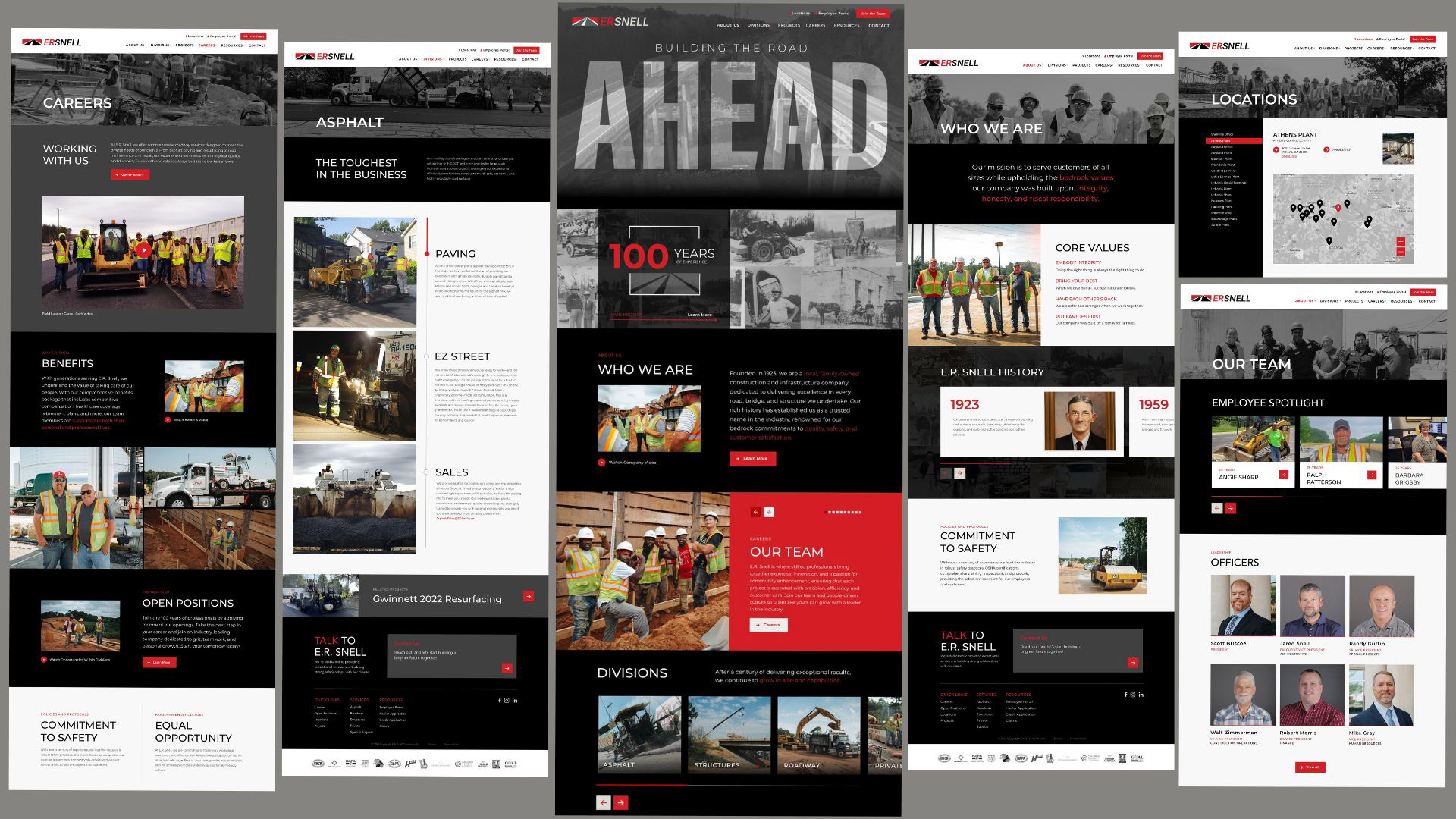1456x819 pixels.
Task: Expand Careers menu on Asphalt page
Action: click(x=481, y=59)
